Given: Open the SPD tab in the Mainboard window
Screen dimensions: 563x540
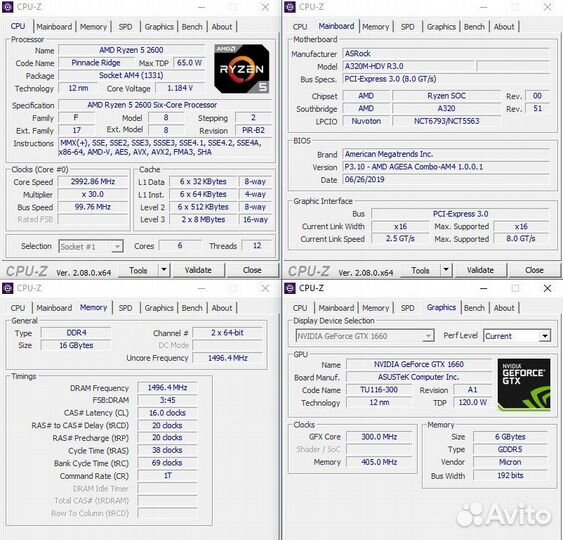Looking at the screenshot, I should [408, 27].
